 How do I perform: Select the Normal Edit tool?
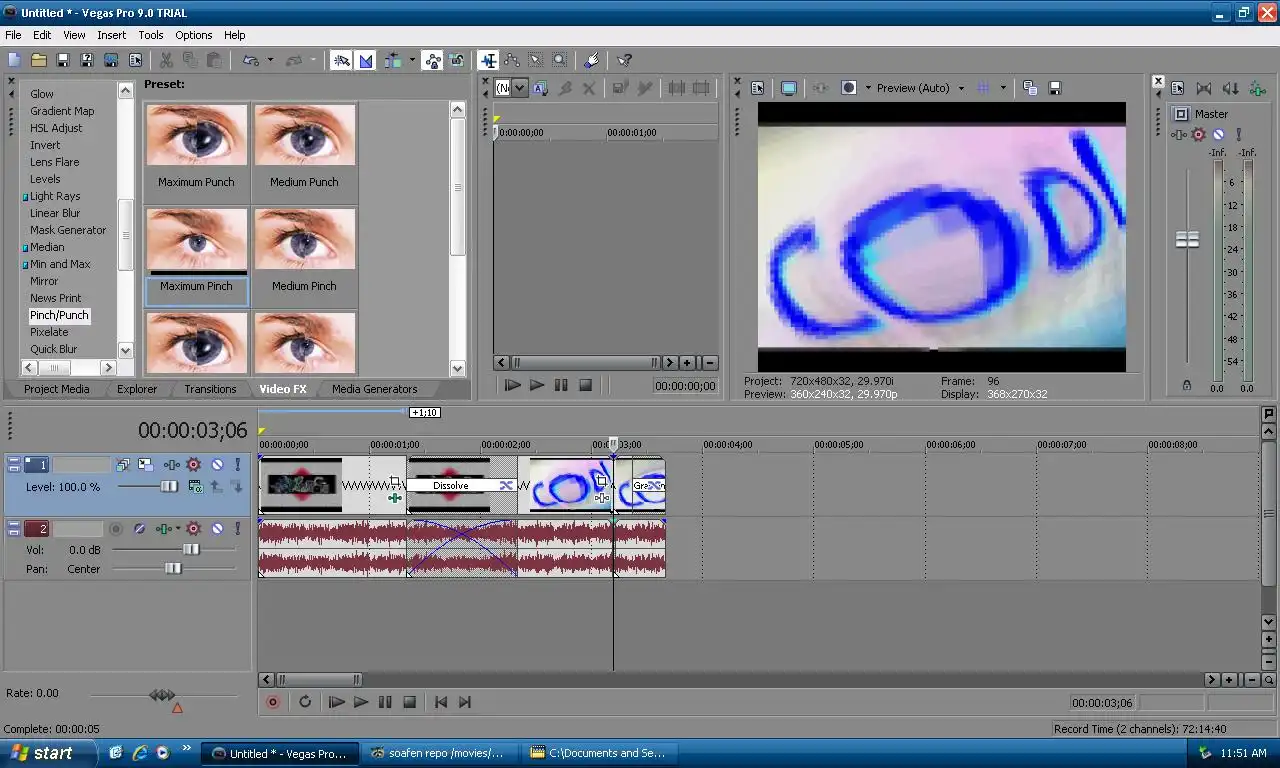(488, 60)
